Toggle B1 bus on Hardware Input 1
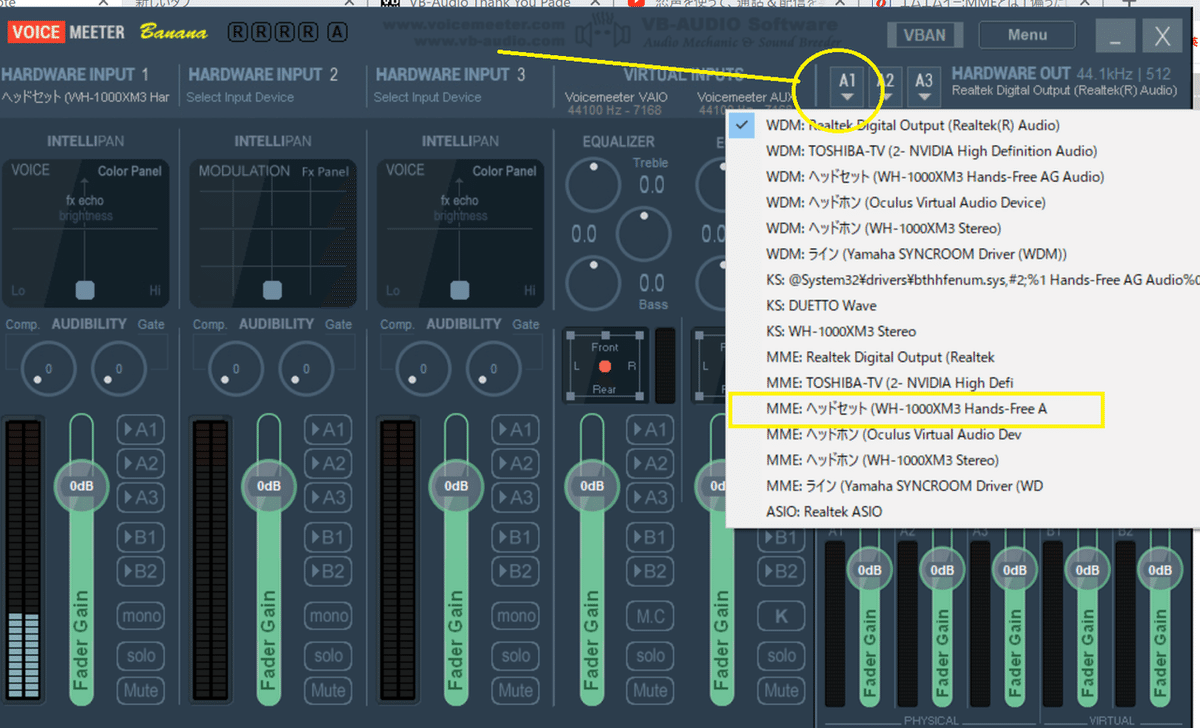This screenshot has width=1200, height=728. (x=140, y=538)
